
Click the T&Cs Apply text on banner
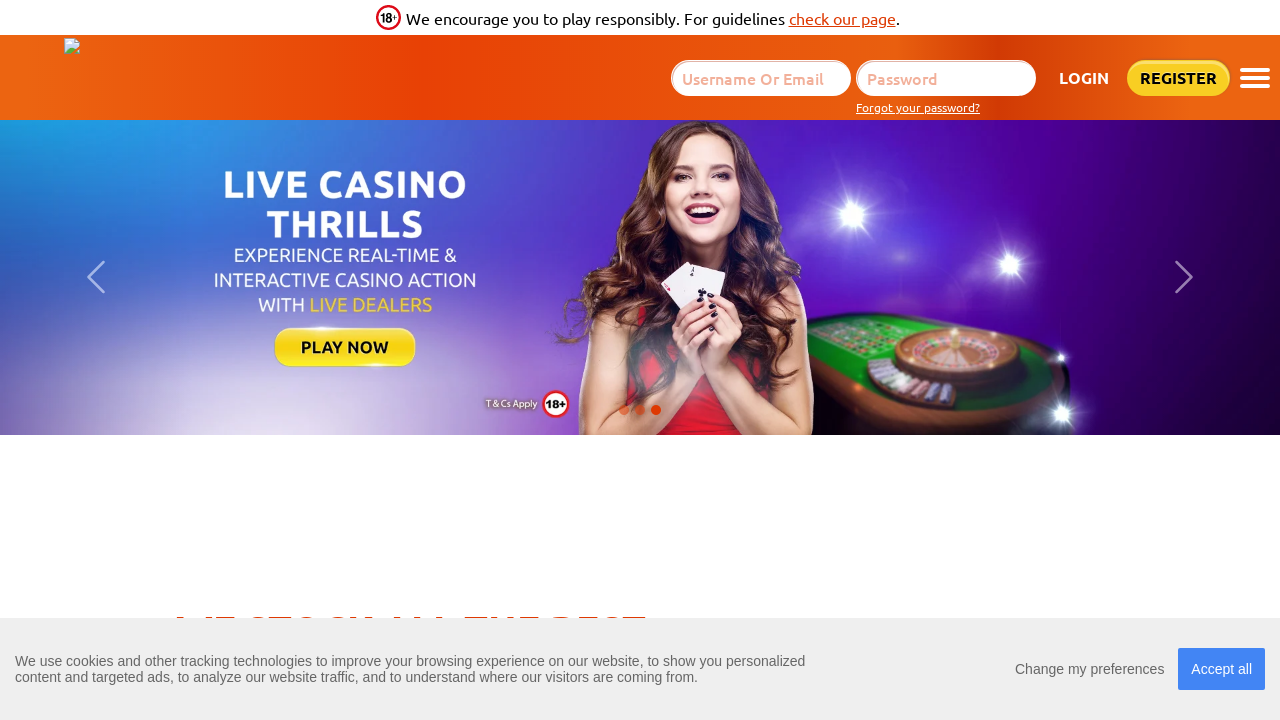(511, 404)
